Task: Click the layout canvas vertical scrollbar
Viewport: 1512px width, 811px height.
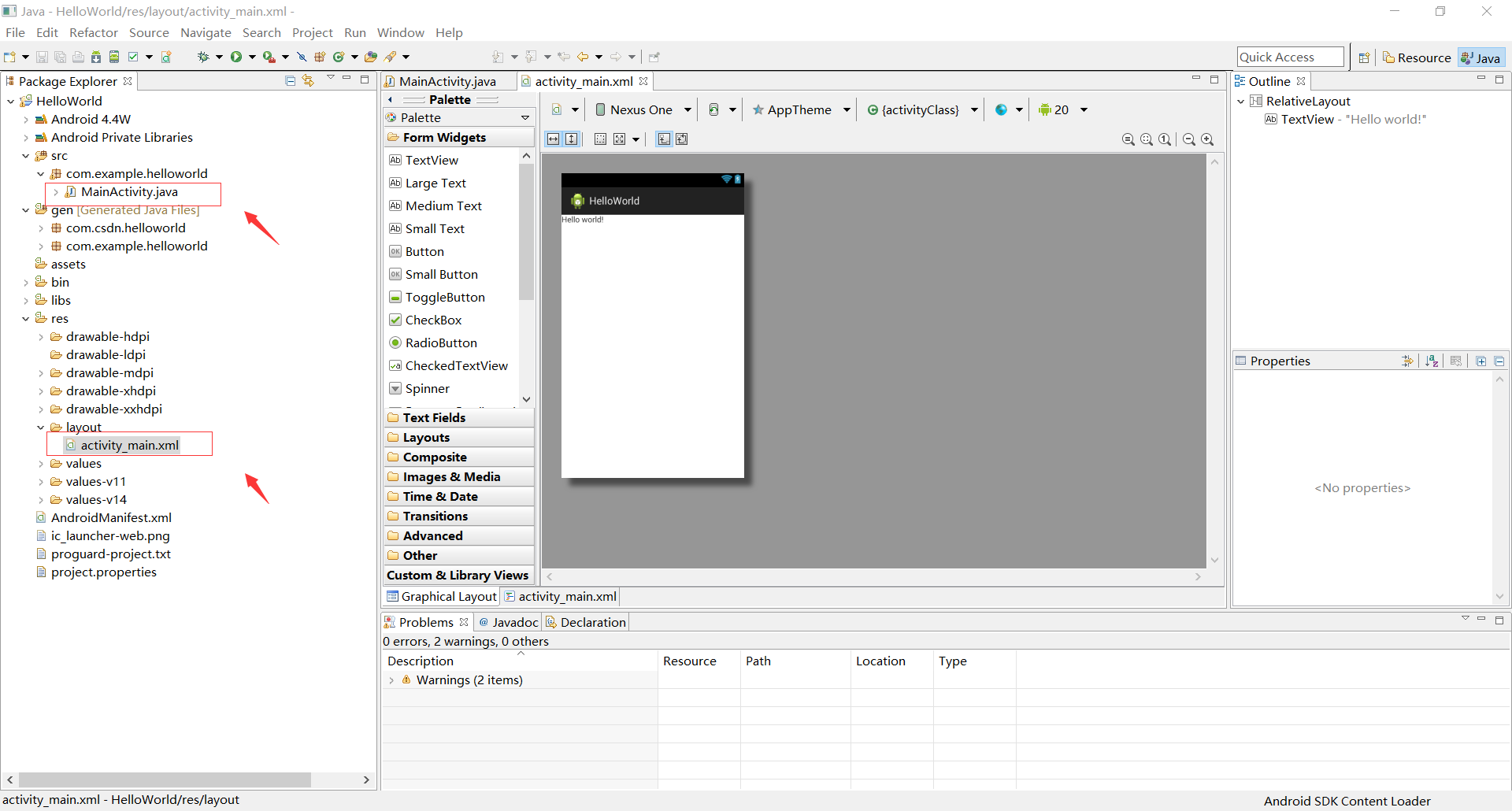Action: tap(1214, 361)
